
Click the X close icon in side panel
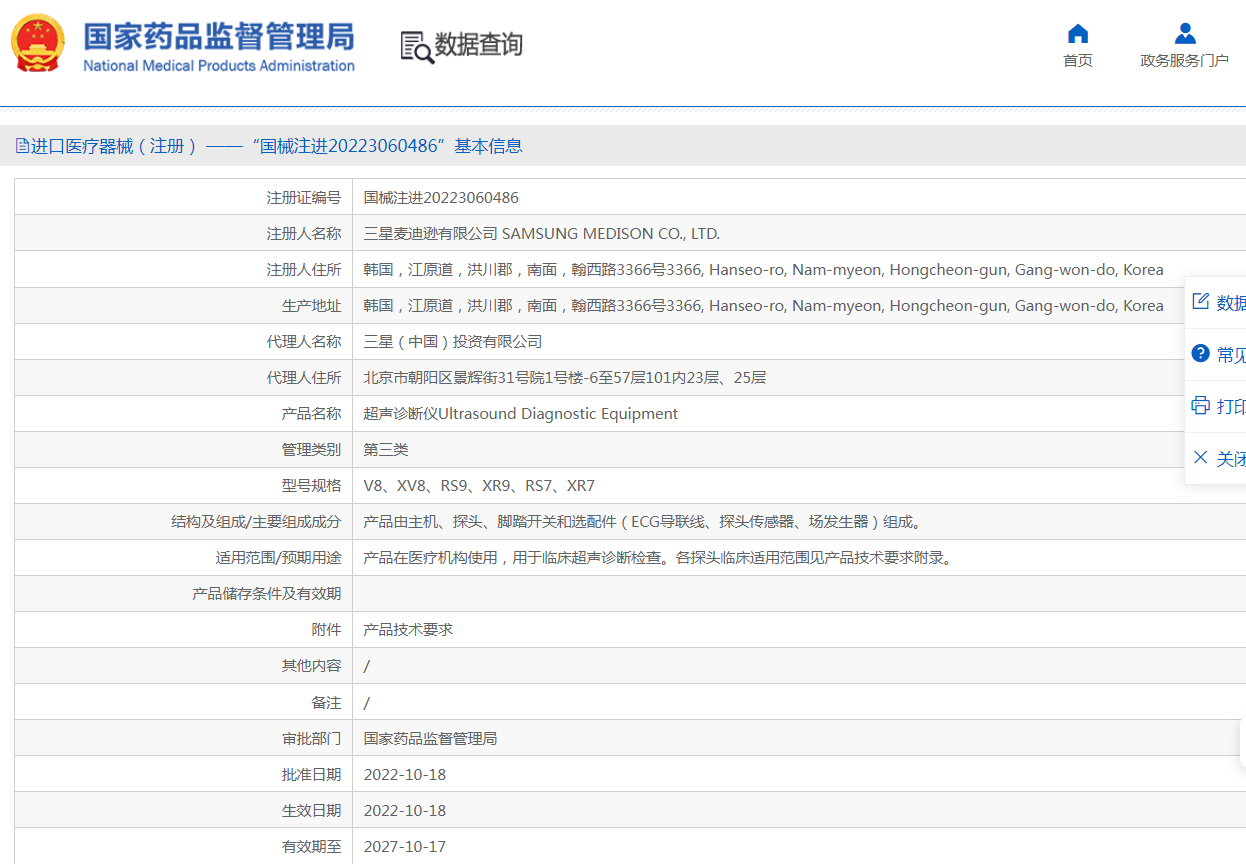[1201, 458]
